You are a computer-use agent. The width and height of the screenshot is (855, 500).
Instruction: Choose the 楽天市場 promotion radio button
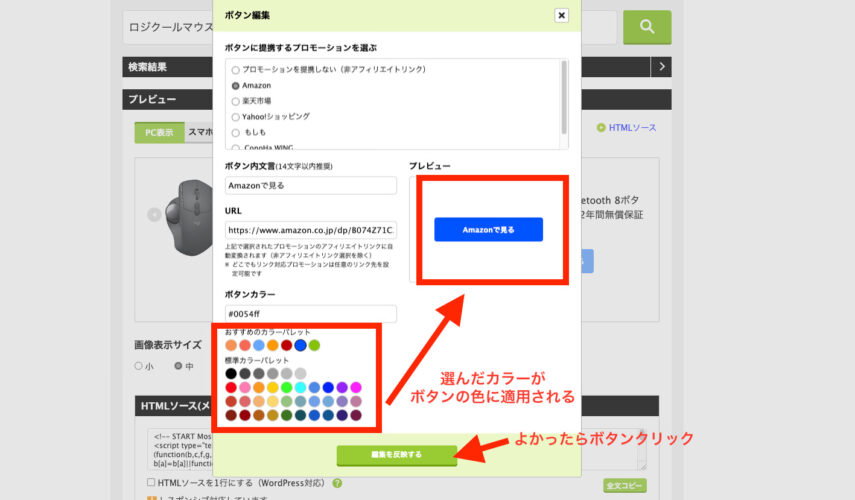coord(236,101)
